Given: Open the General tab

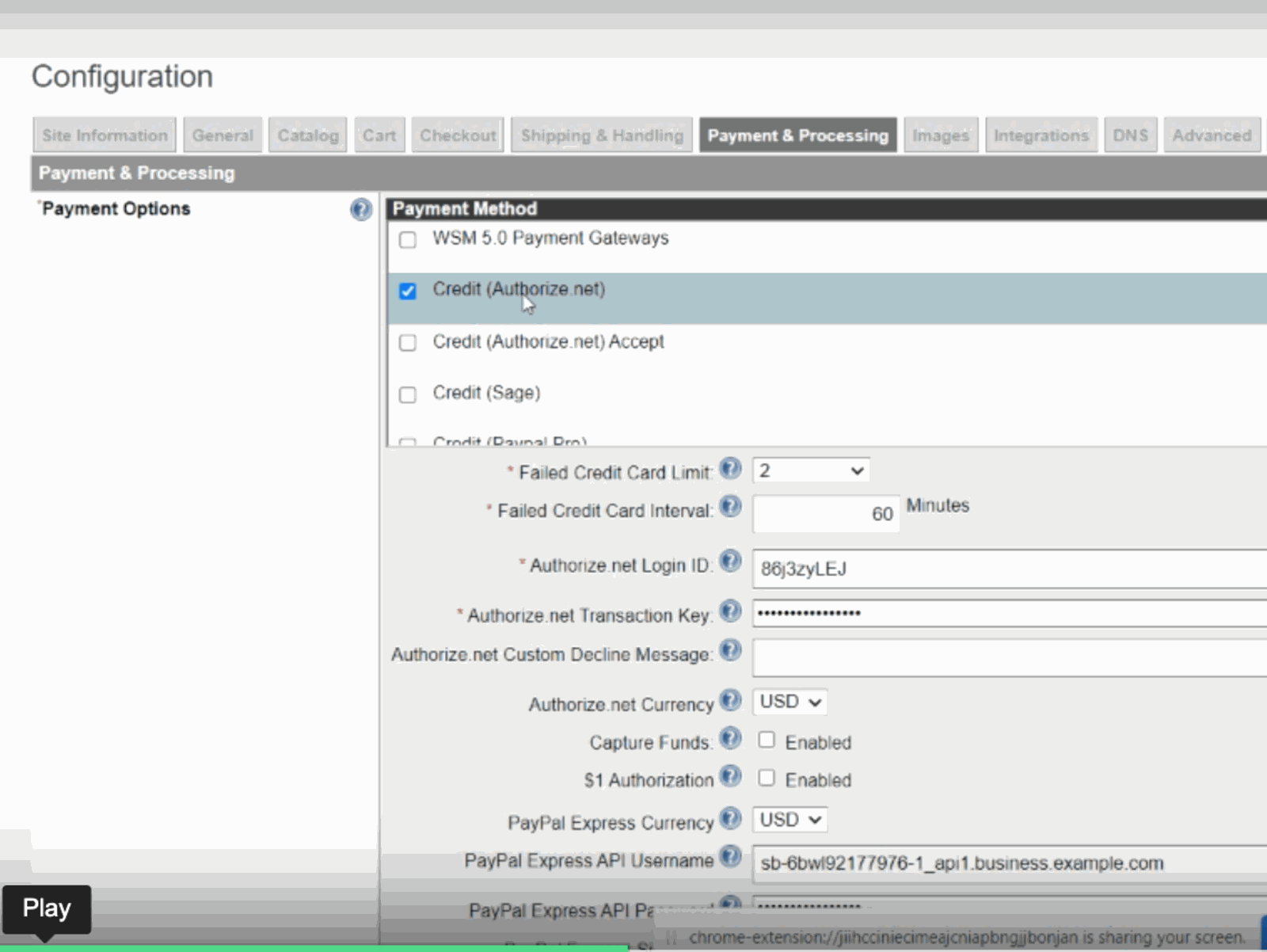Looking at the screenshot, I should pyautogui.click(x=223, y=135).
